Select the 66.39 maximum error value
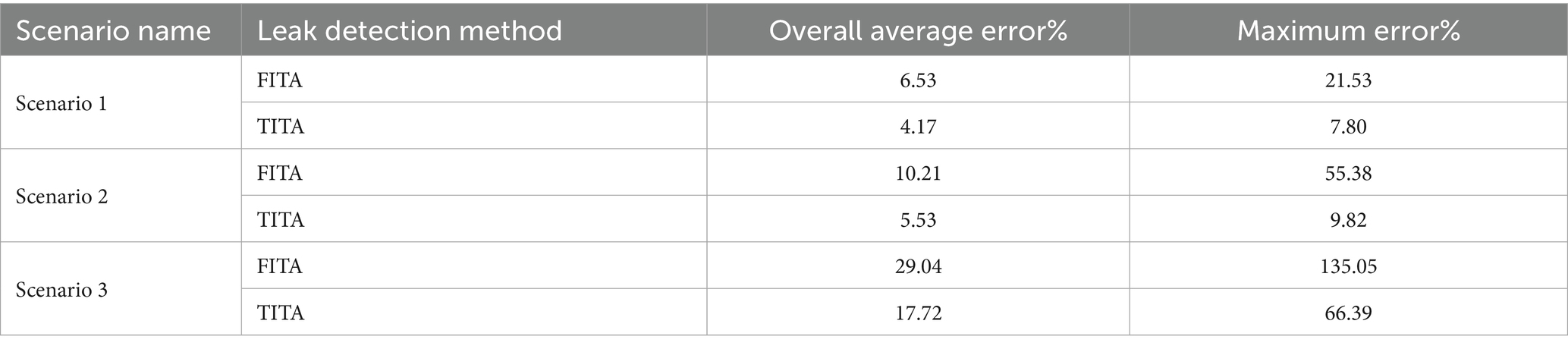 pos(1349,313)
